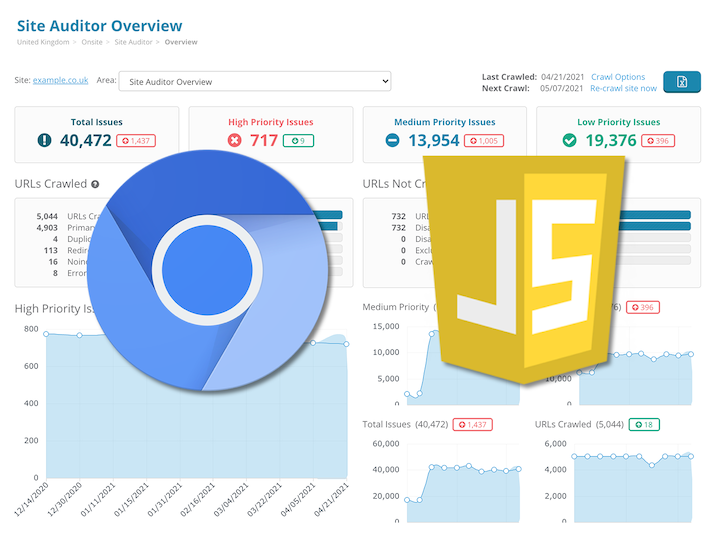Click the green Low Priority checkmark icon
The width and height of the screenshot is (720, 540).
569,141
